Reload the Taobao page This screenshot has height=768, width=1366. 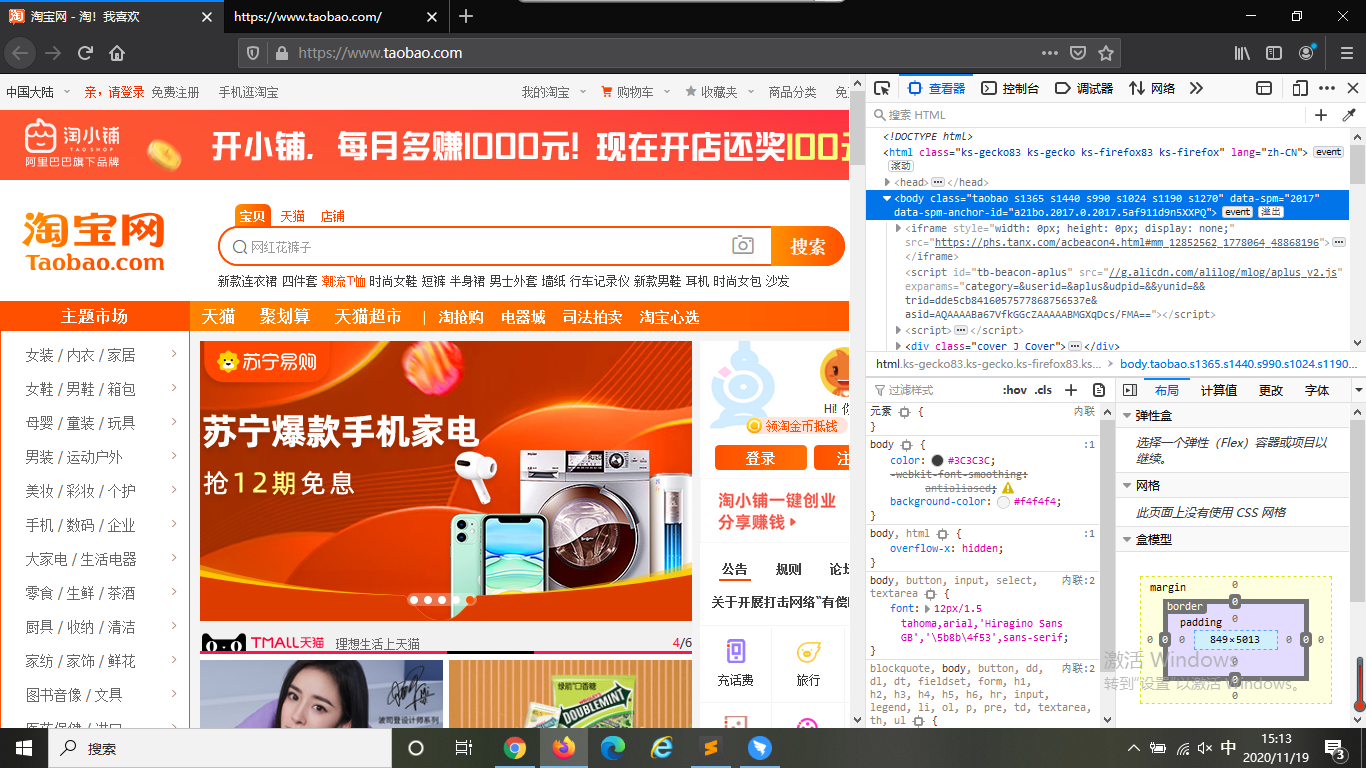point(85,53)
